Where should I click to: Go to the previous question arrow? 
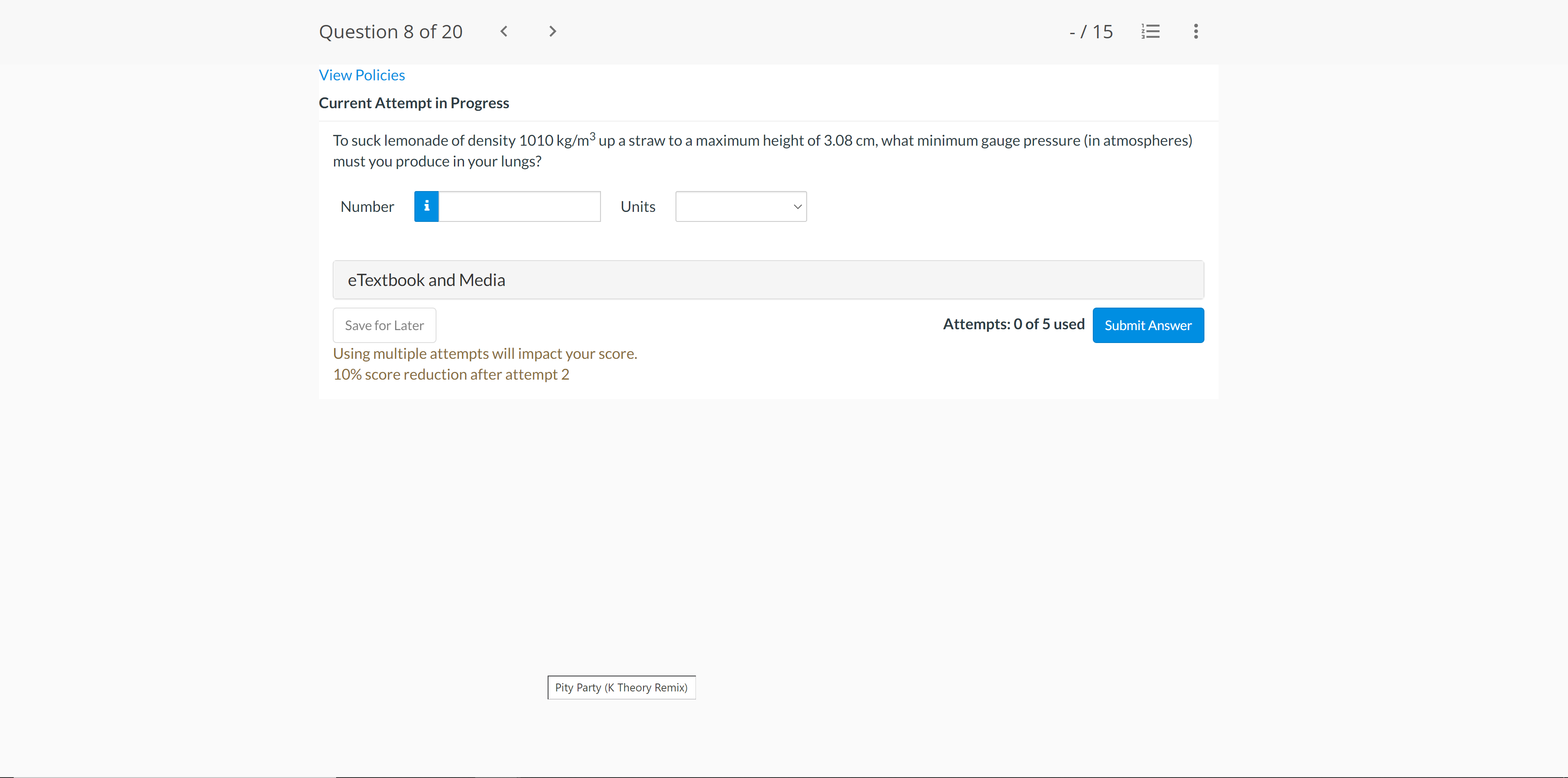(504, 32)
